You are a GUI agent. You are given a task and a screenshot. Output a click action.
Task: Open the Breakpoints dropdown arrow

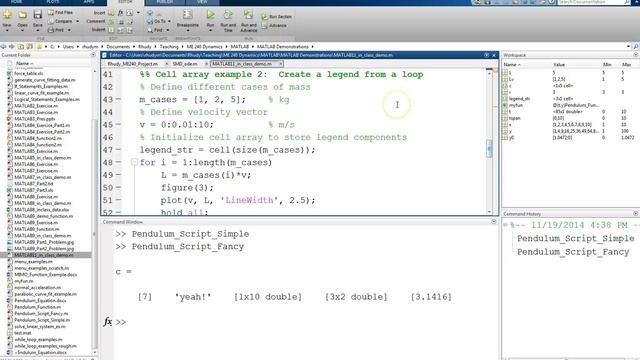(x=188, y=31)
